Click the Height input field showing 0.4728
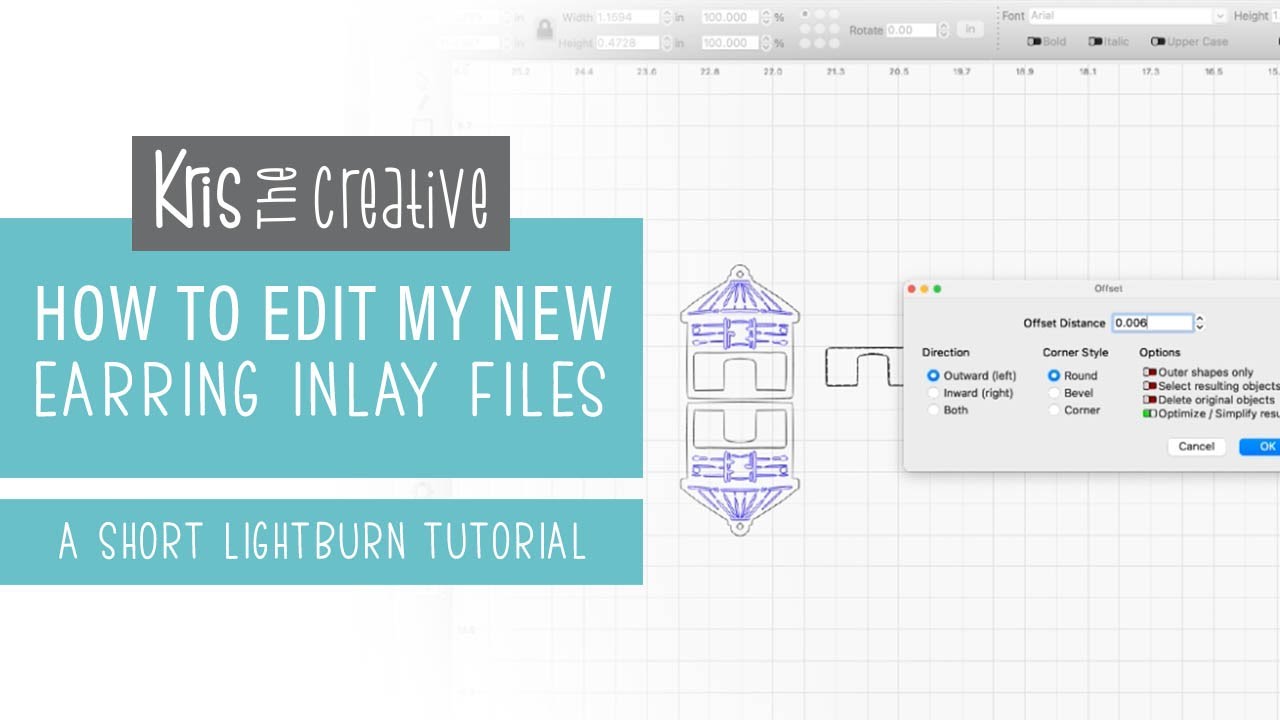Image resolution: width=1280 pixels, height=720 pixels. (628, 43)
